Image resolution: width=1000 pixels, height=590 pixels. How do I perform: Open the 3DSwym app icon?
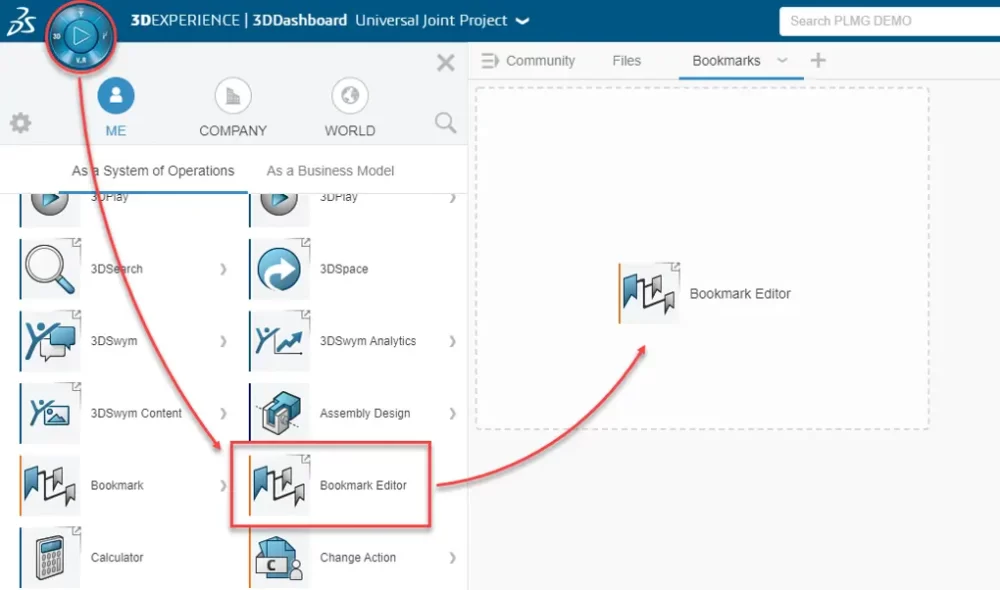[50, 341]
